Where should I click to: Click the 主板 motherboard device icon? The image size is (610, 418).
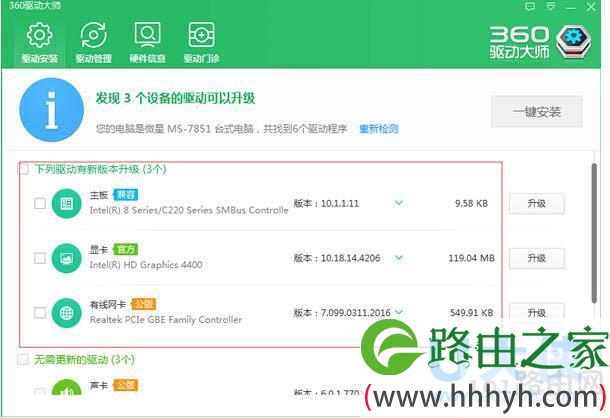click(x=66, y=204)
